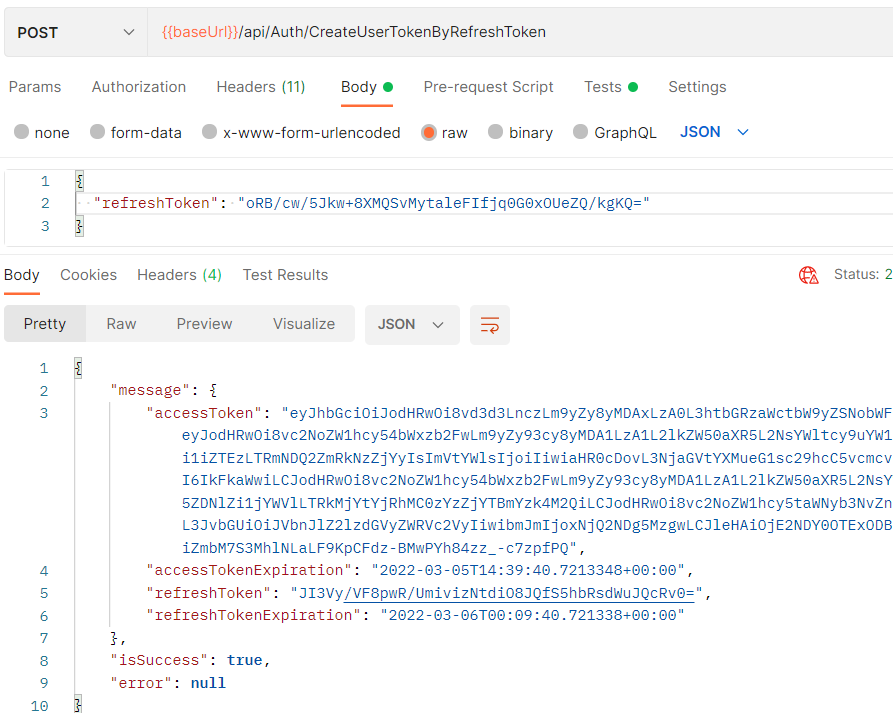
Task: Select the GraphQL body type radio
Action: [x=580, y=132]
